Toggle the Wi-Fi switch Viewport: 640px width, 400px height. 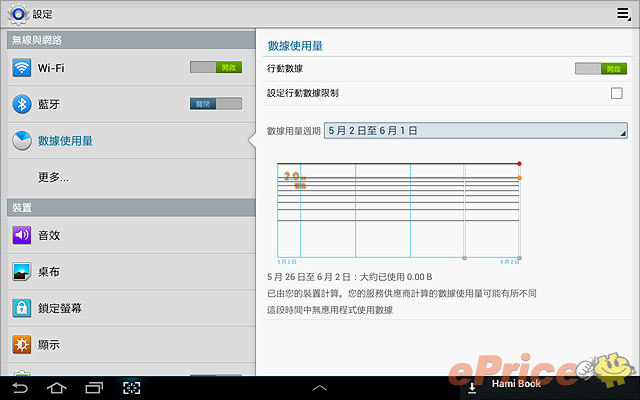point(216,67)
